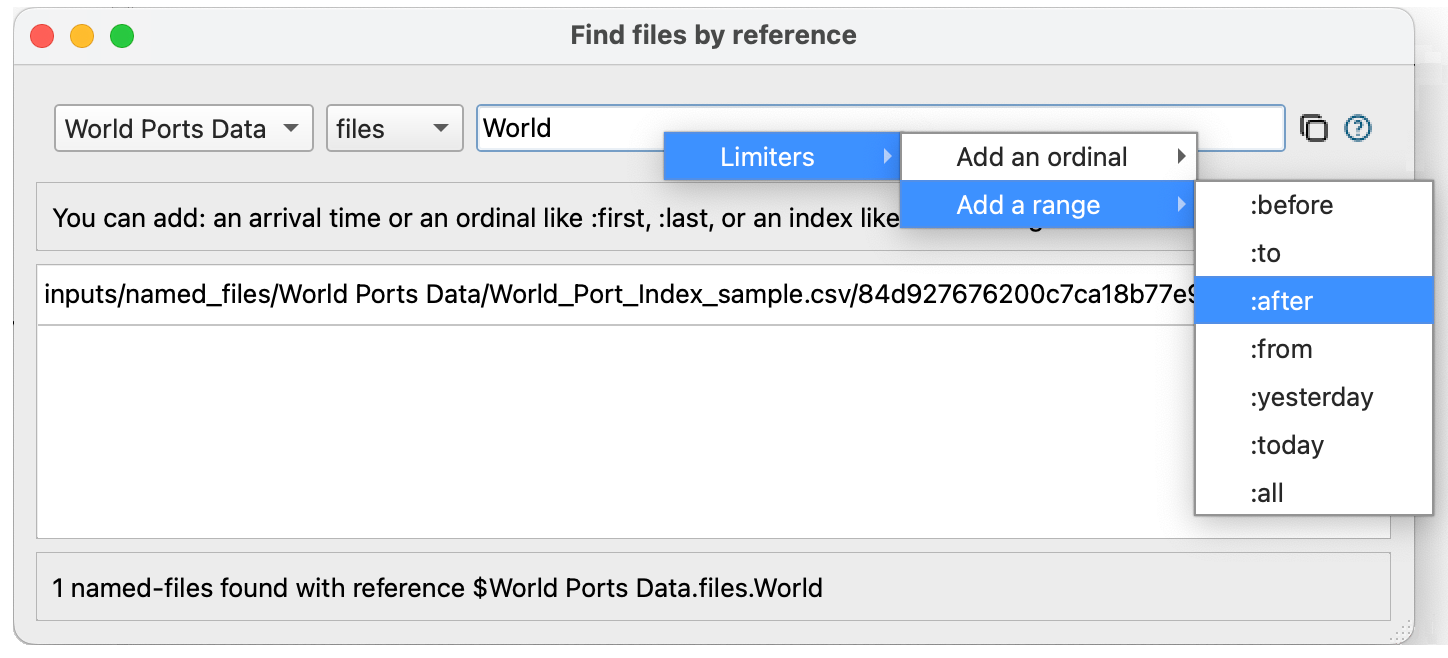Image resolution: width=1448 pixels, height=658 pixels.
Task: Select the :all range option
Action: coord(1314,493)
